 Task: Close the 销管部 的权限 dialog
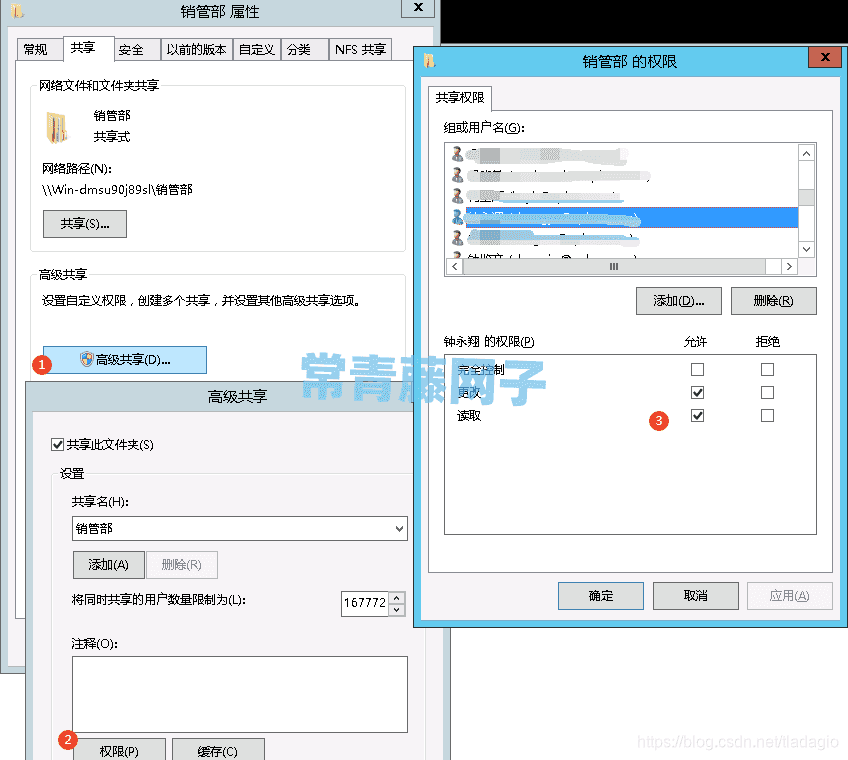point(825,57)
